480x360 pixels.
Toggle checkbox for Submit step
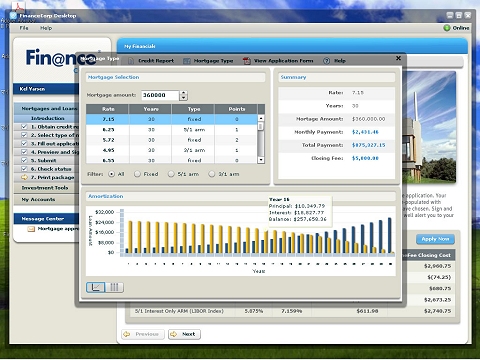point(24,160)
